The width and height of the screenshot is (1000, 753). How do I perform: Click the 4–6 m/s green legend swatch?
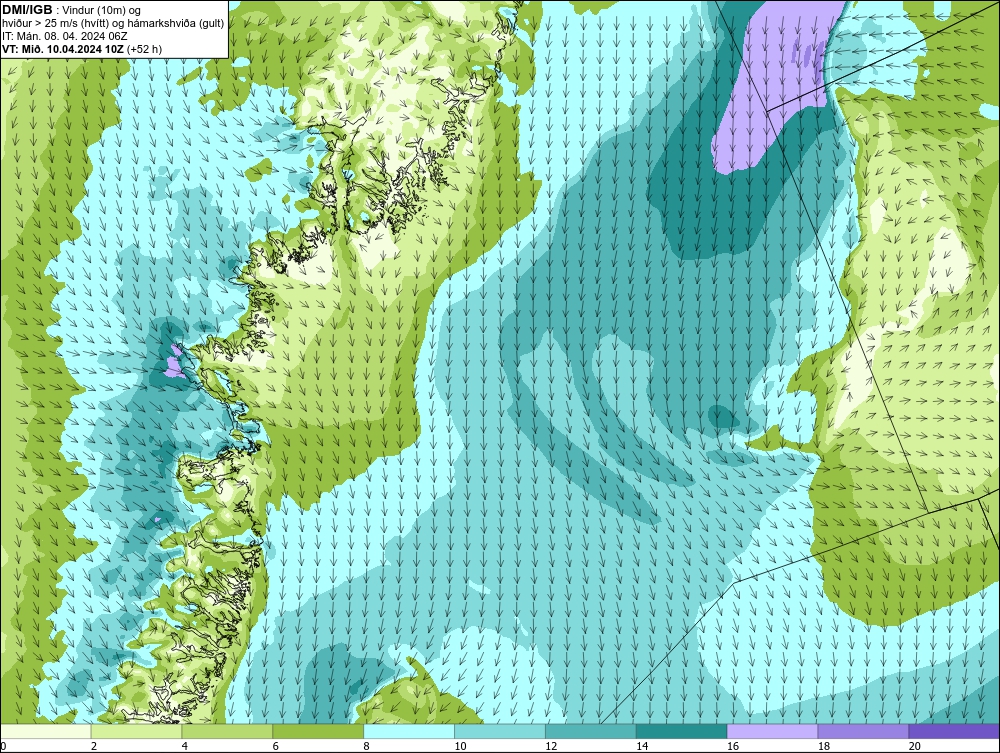[x=227, y=731]
